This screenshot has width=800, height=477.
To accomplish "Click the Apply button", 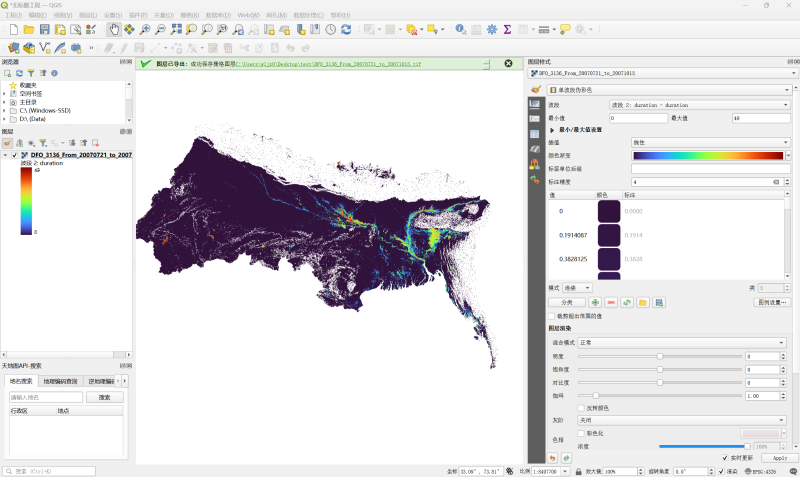I will click(780, 458).
